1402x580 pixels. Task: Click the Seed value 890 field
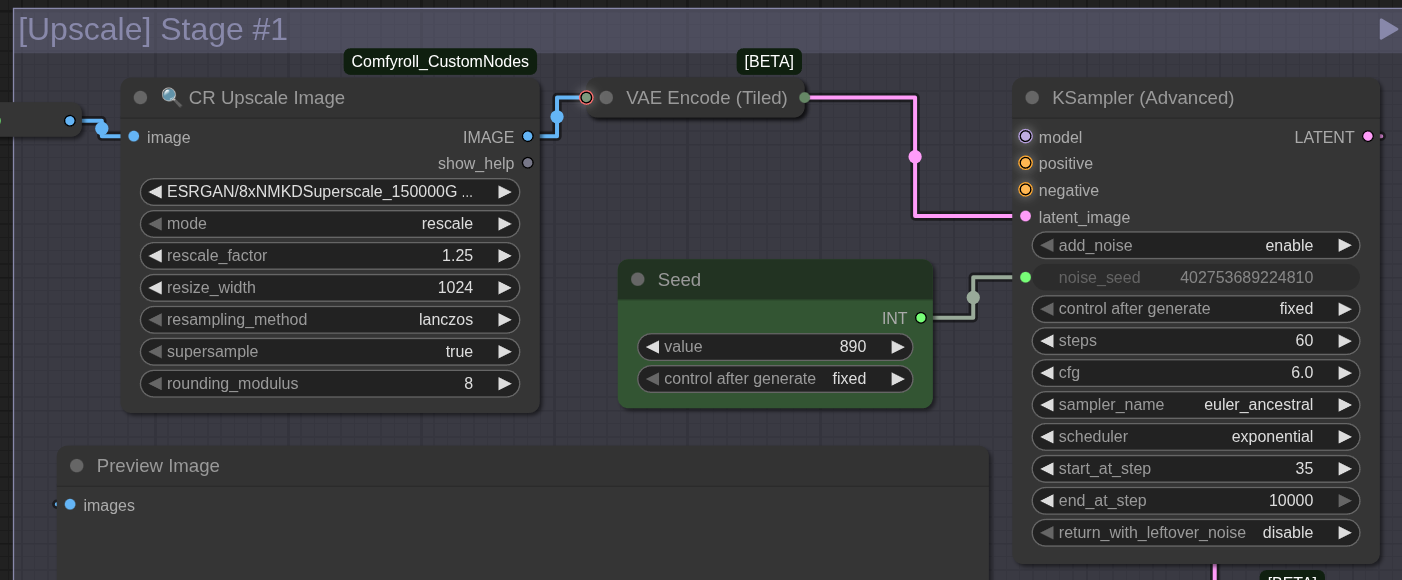775,347
